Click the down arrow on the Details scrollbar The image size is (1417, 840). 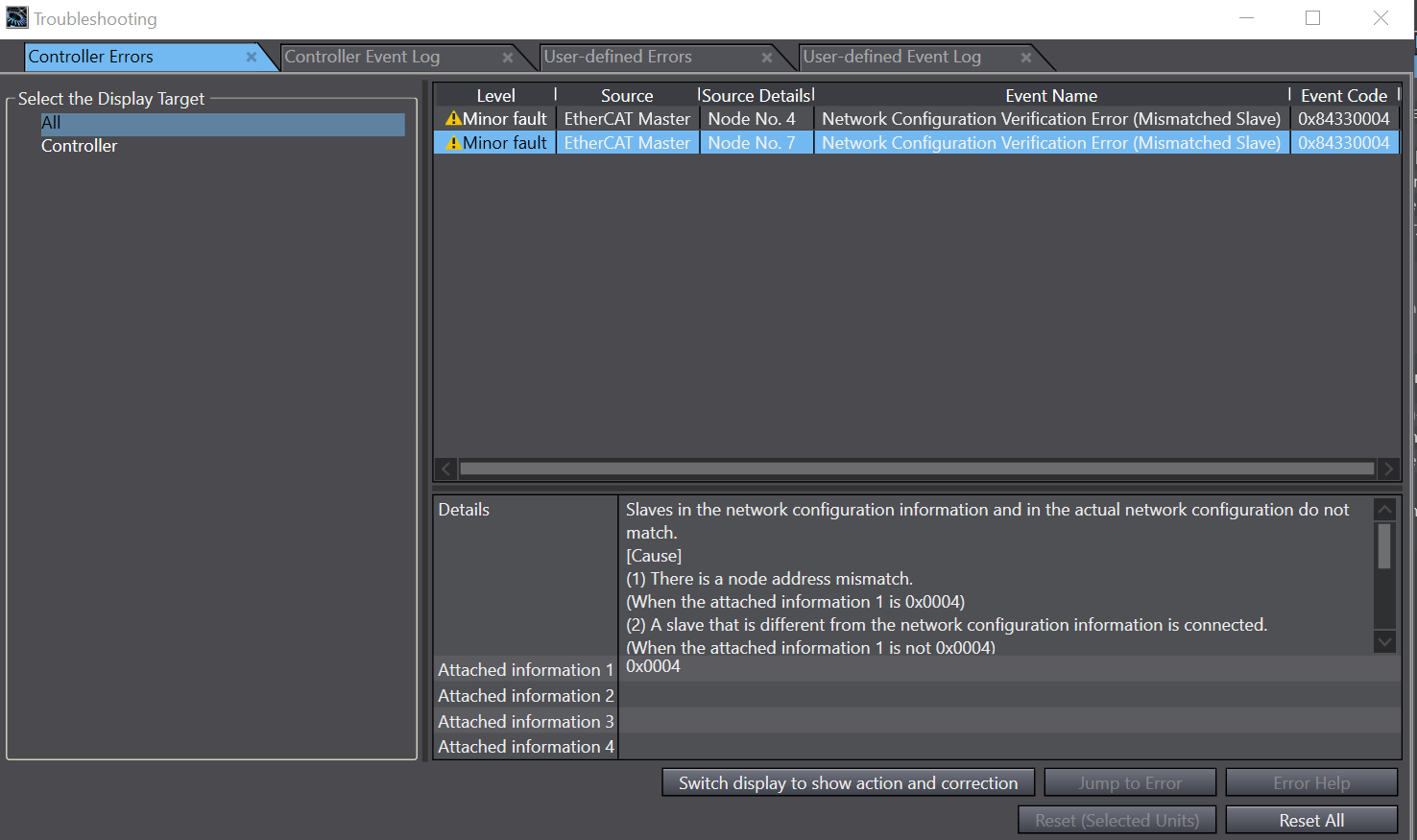point(1384,641)
